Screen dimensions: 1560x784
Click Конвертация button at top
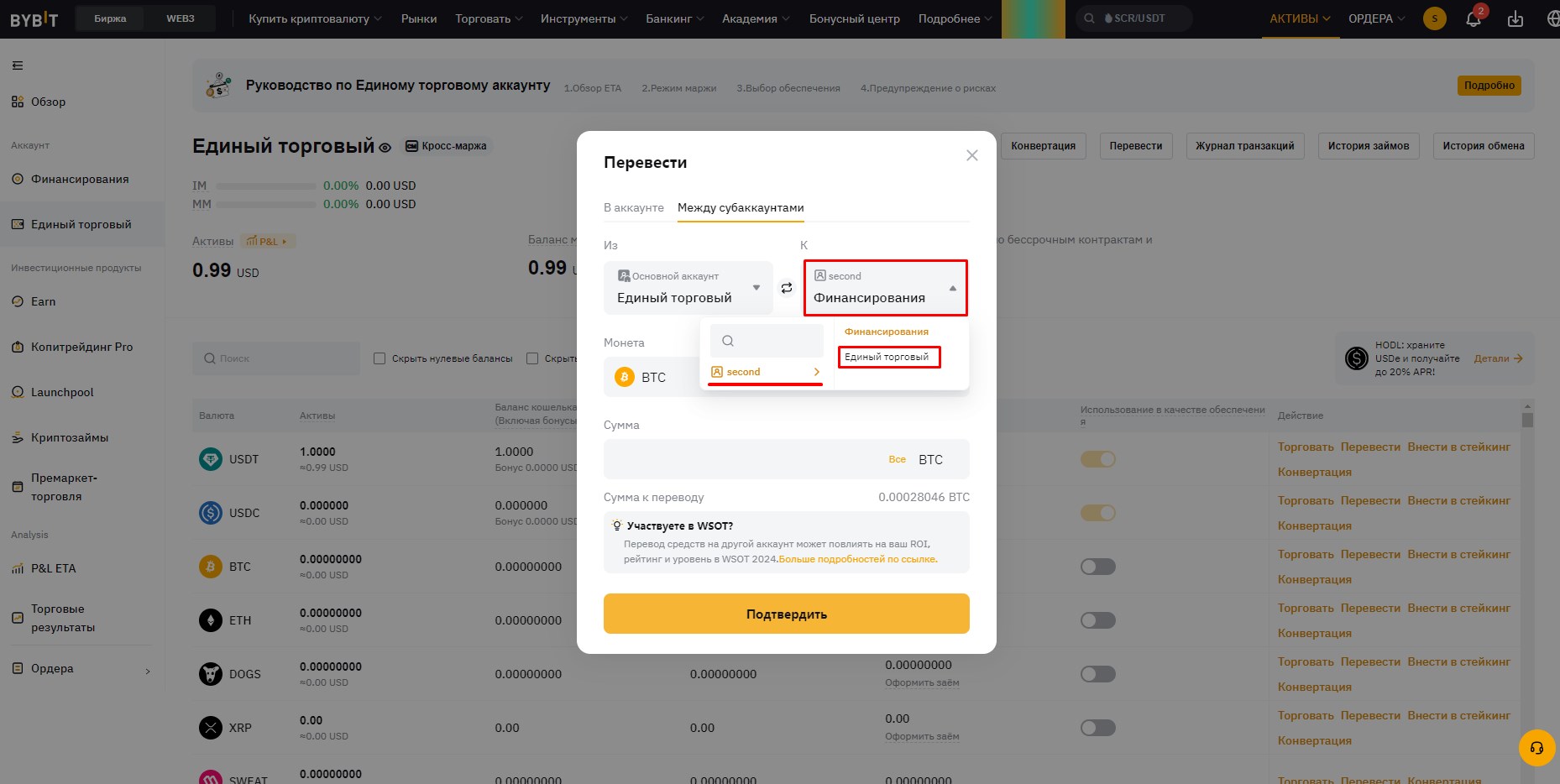pyautogui.click(x=1044, y=146)
